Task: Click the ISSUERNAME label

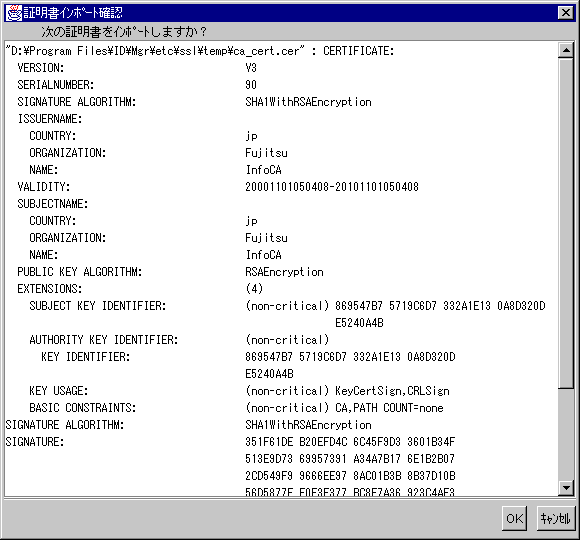Action: [x=50, y=119]
